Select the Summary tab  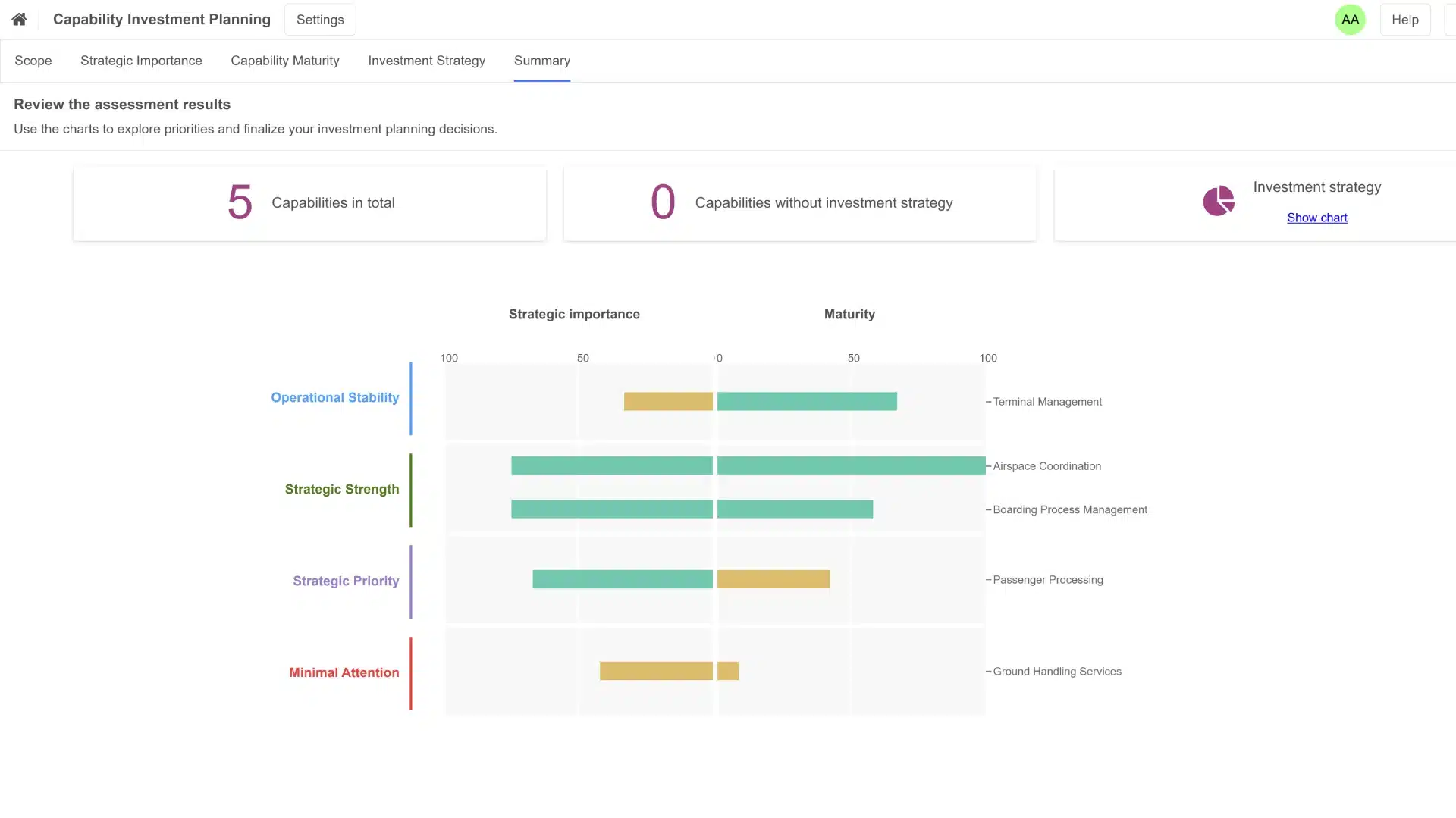coord(541,61)
